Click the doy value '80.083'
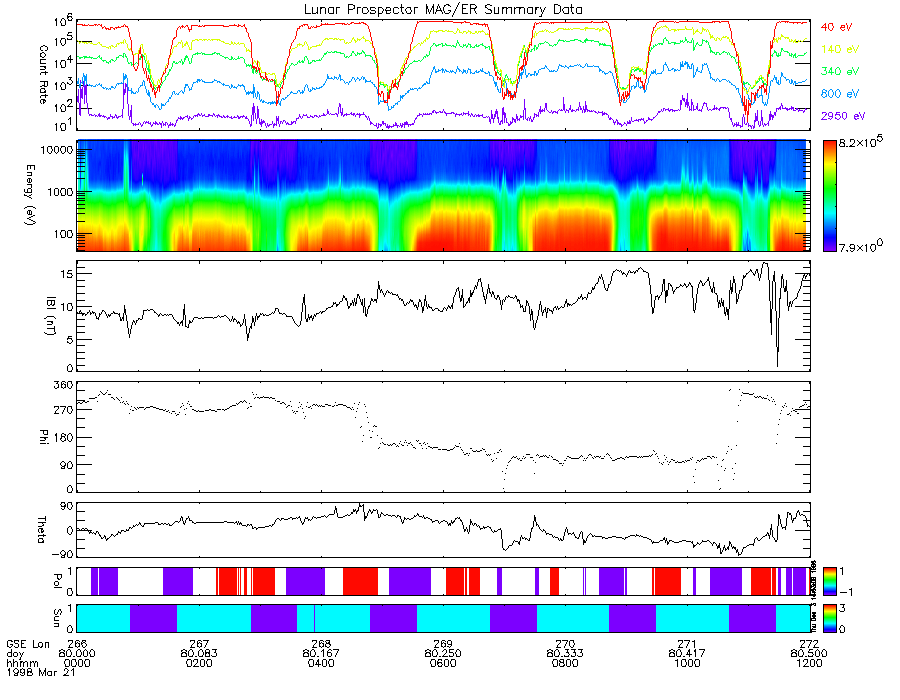This screenshot has height=700, width=900. 199,654
